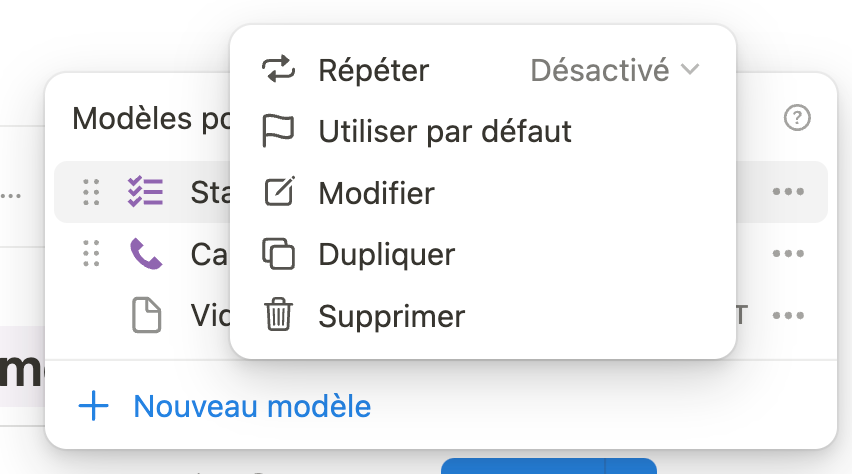Image resolution: width=852 pixels, height=474 pixels.
Task: Open three-dot menu for phone template
Action: click(x=788, y=254)
